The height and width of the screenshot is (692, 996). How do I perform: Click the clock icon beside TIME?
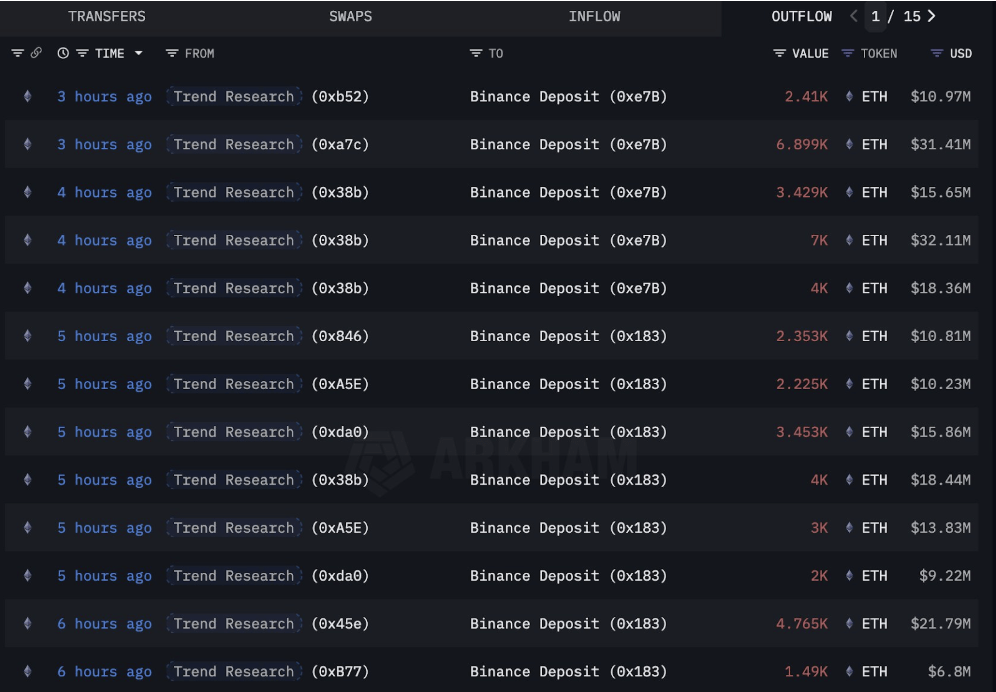coord(63,54)
